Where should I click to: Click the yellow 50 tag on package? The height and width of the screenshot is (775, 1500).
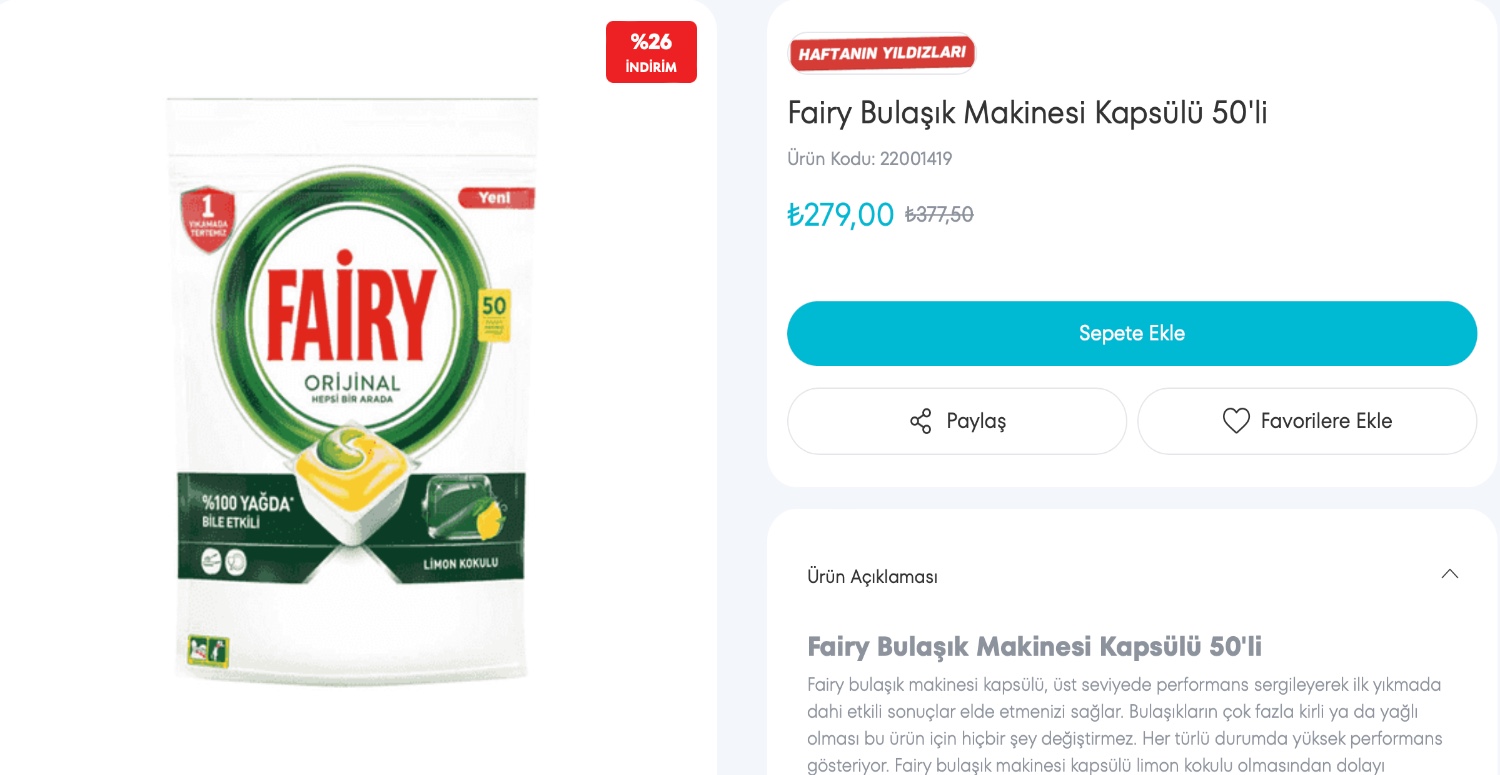pyautogui.click(x=495, y=314)
